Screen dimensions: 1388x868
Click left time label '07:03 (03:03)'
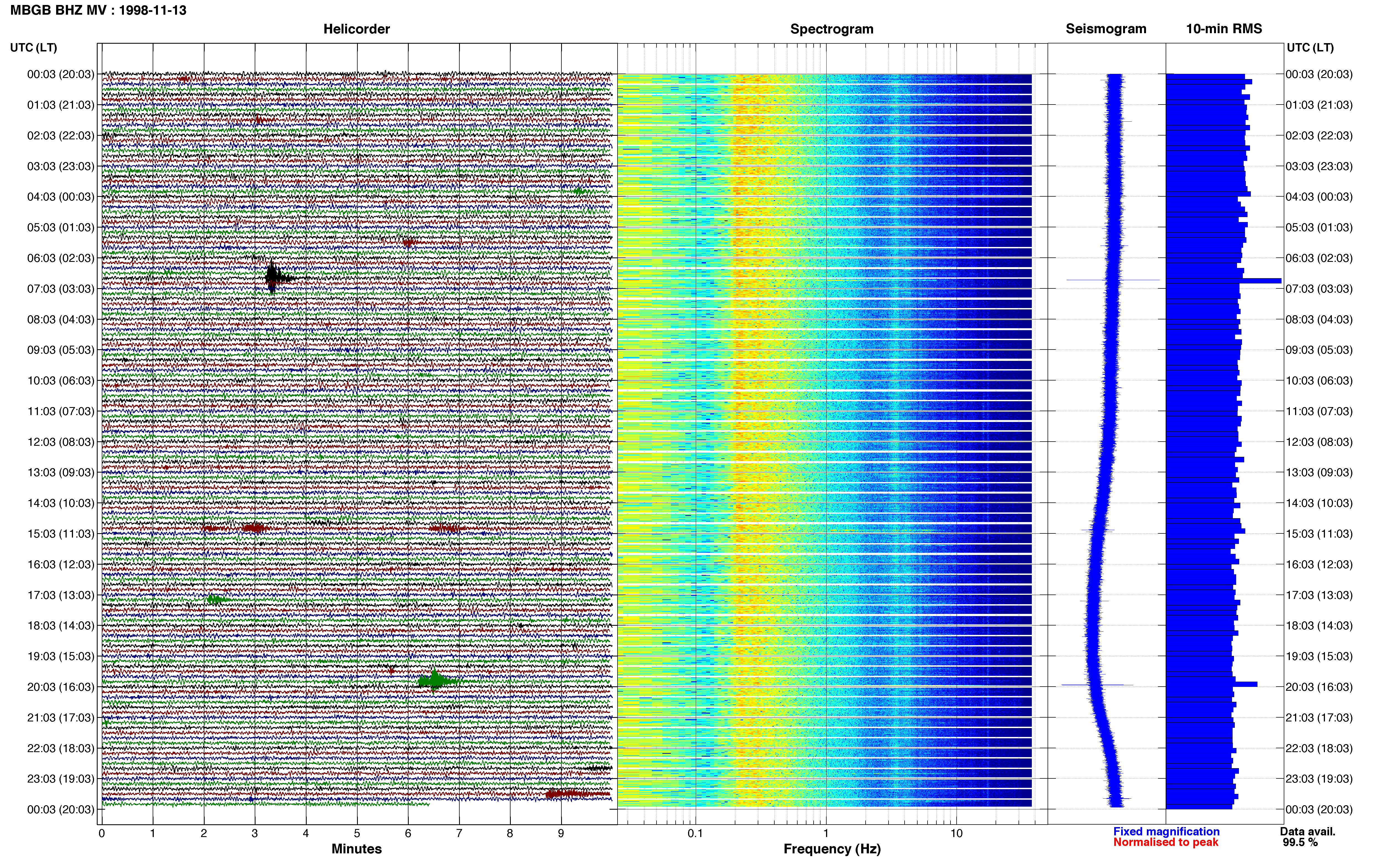61,288
